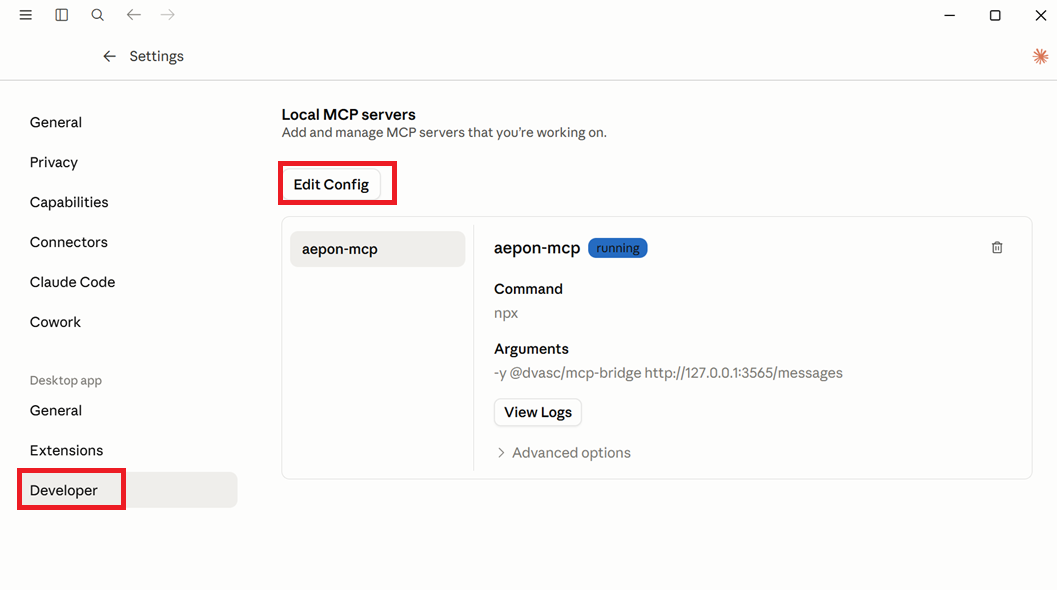Open Claude Code settings
Viewport: 1057px width, 590px height.
tap(72, 282)
